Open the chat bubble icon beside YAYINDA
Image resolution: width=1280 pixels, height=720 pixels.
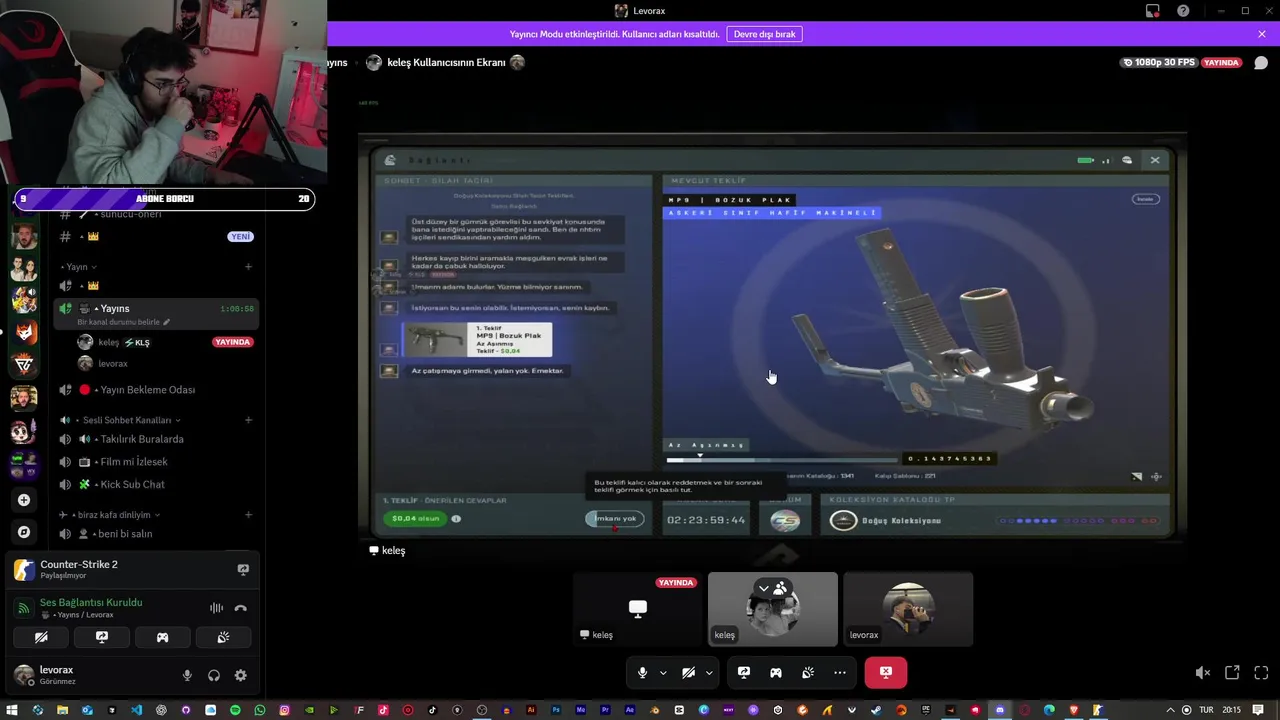click(1261, 62)
